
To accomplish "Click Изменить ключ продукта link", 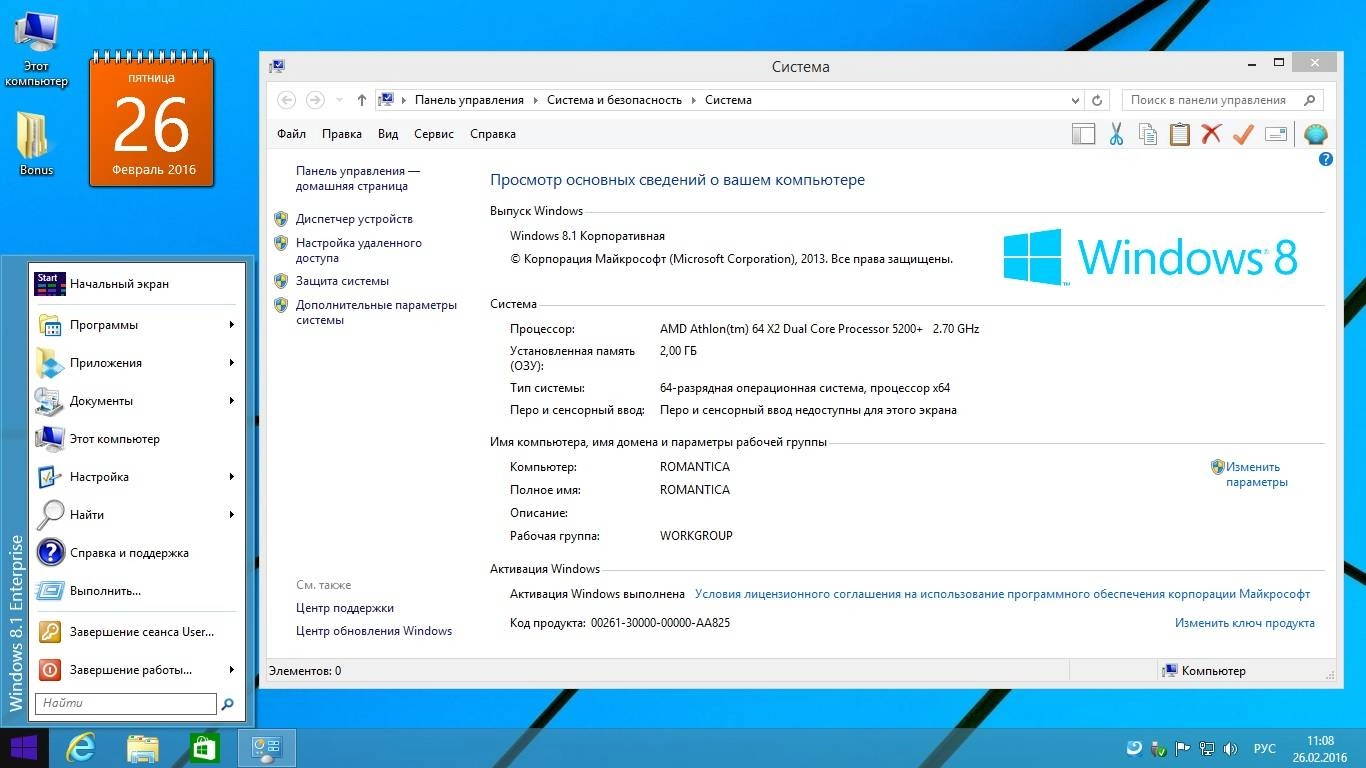I will tap(1245, 623).
